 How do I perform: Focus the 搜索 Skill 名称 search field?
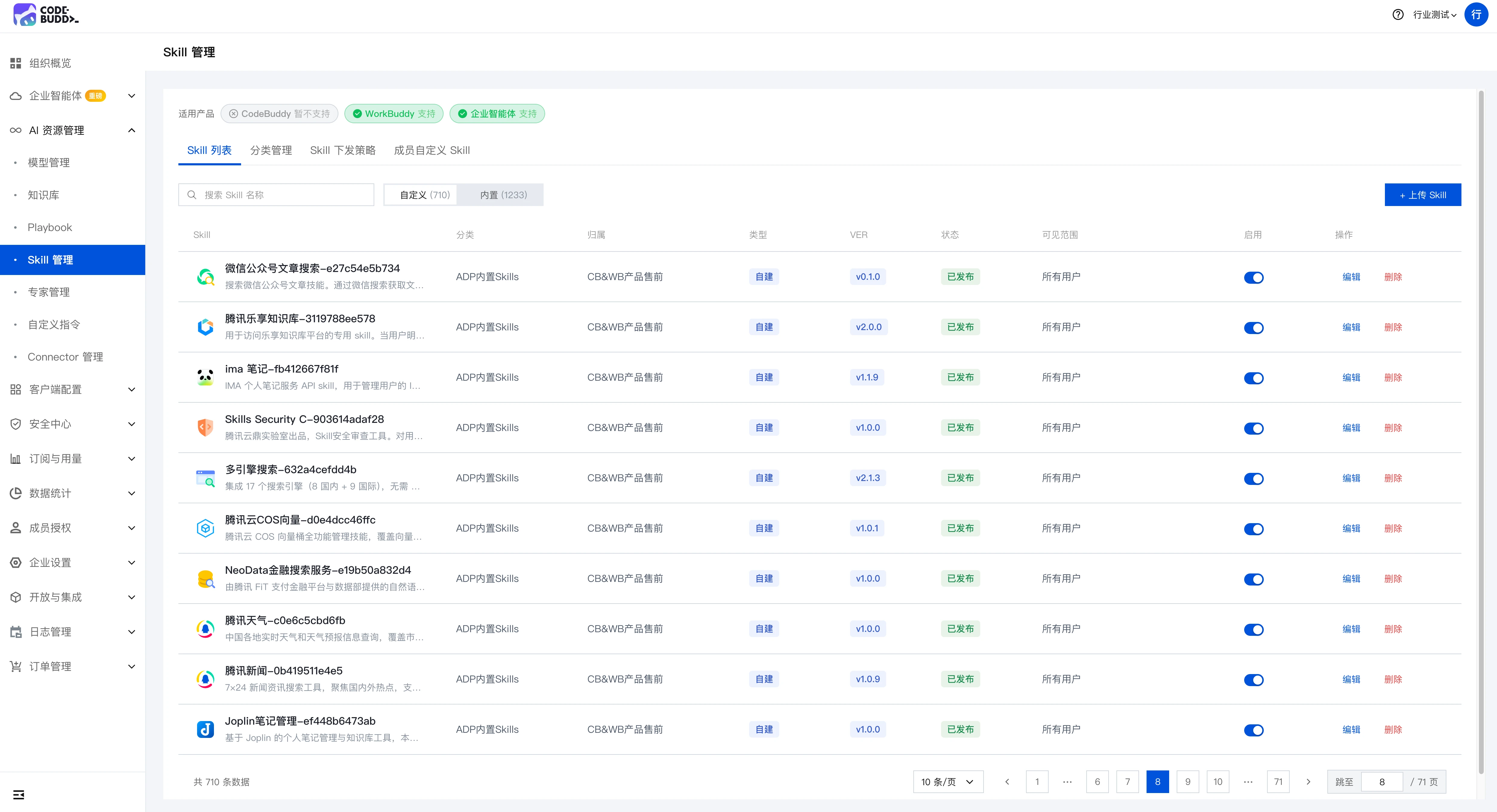pyautogui.click(x=276, y=195)
